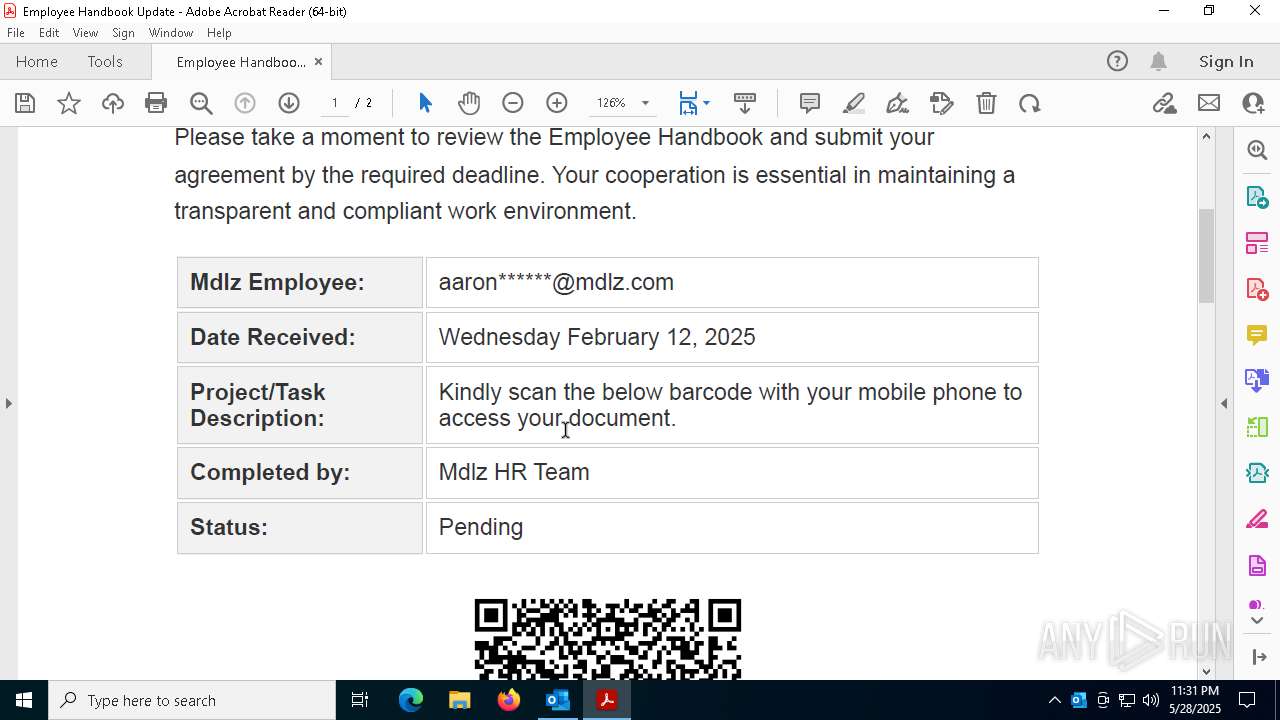The image size is (1280, 720).
Task: Open the Combine Files purple tool
Action: [1257, 381]
